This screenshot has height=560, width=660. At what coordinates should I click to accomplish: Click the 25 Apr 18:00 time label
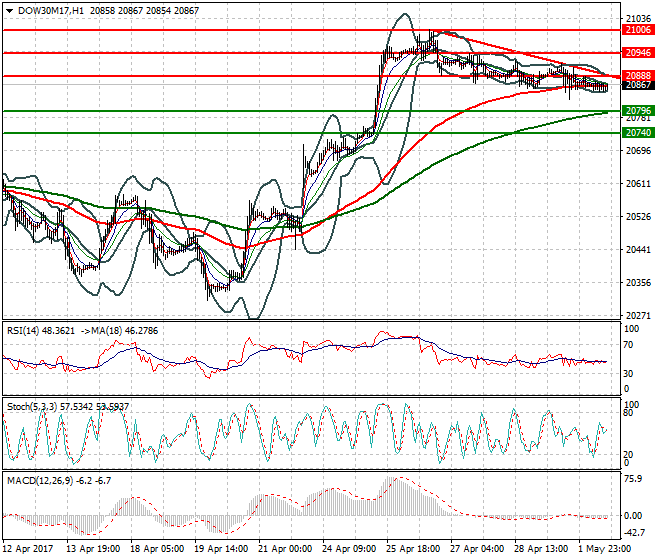click(414, 549)
